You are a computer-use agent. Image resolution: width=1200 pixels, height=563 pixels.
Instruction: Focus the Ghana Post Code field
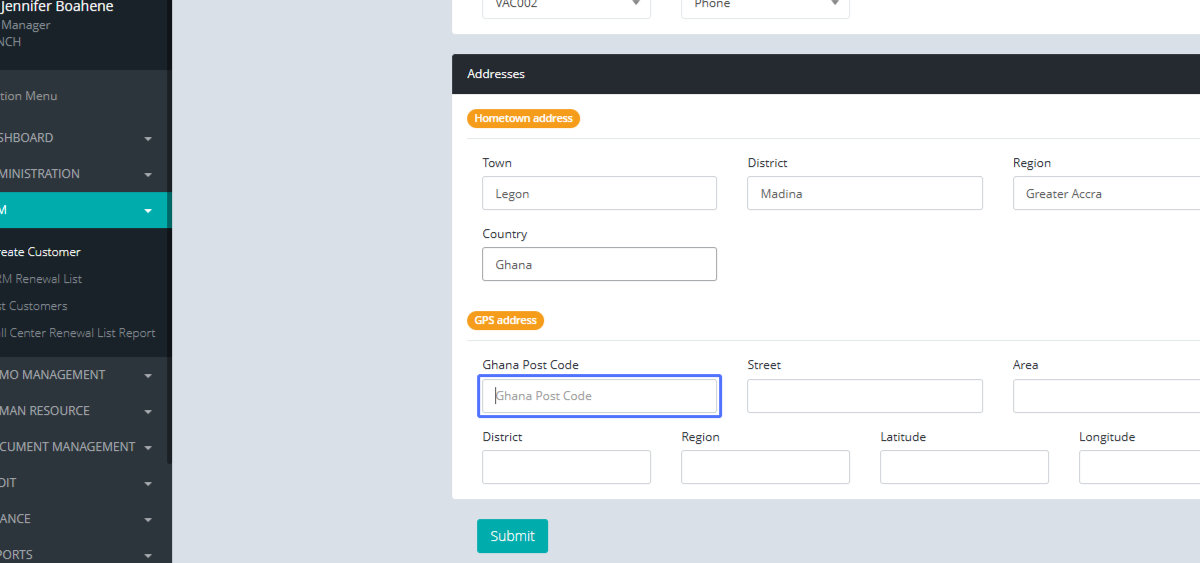pos(599,396)
